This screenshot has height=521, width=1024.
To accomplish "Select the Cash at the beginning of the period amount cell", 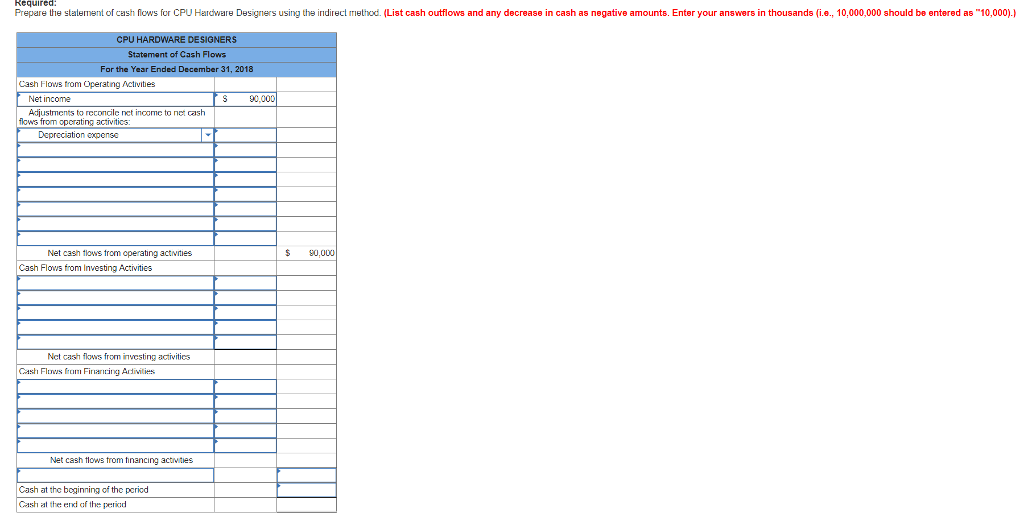I will (306, 490).
